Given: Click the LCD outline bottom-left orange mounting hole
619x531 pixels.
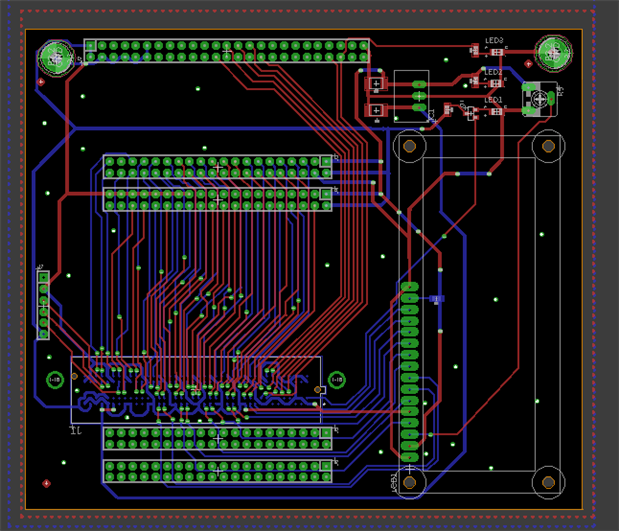Looking at the screenshot, I should click(x=410, y=482).
